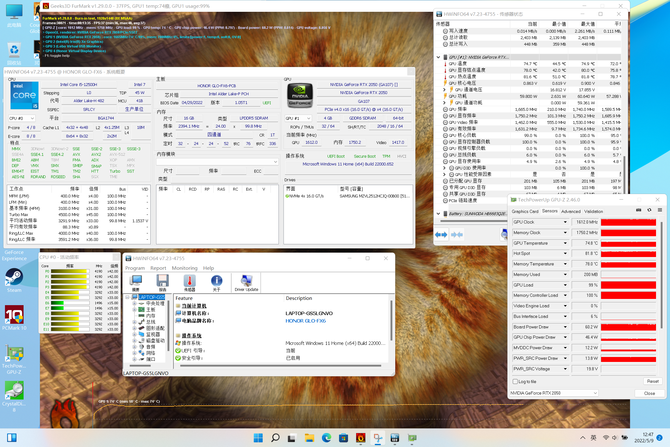Click the HONOR GLO-FX6 brand link
The width and height of the screenshot is (670, 447).
306,321
